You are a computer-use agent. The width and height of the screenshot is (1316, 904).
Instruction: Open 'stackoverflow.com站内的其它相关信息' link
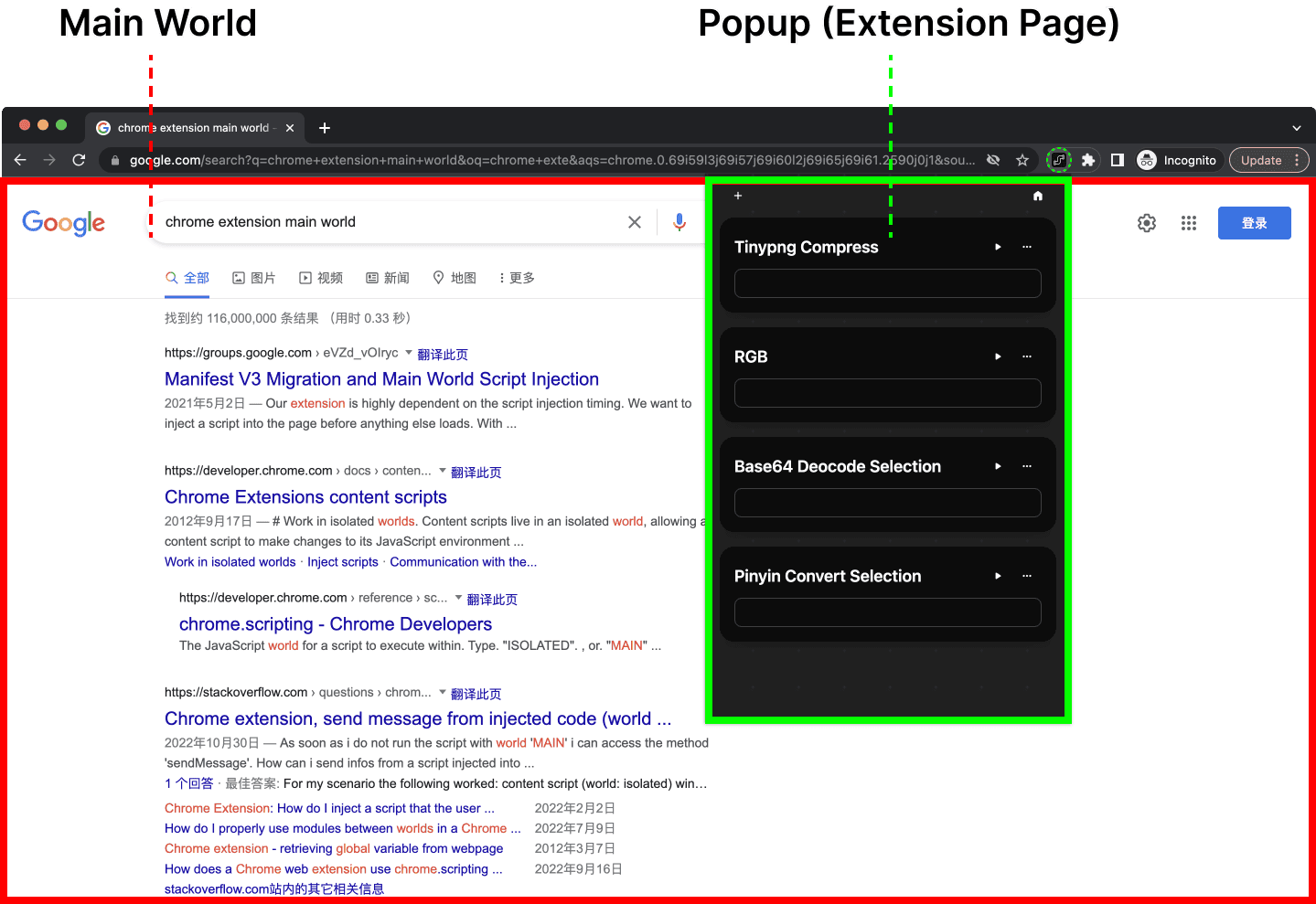(x=274, y=888)
